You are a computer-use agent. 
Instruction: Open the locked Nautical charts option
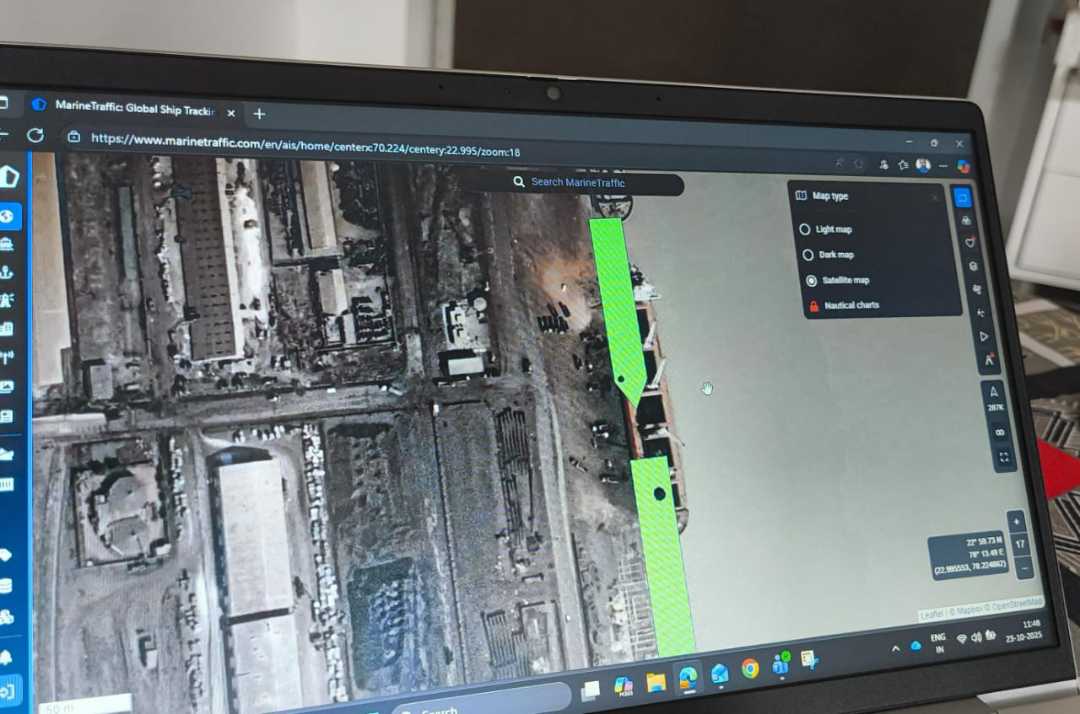click(x=851, y=305)
